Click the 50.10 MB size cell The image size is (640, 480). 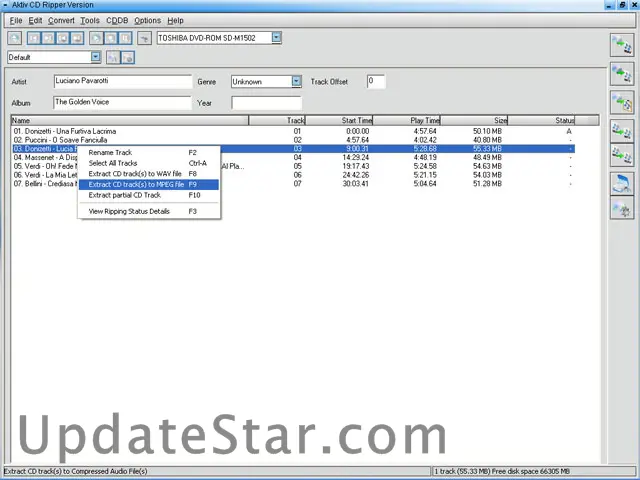pos(487,131)
